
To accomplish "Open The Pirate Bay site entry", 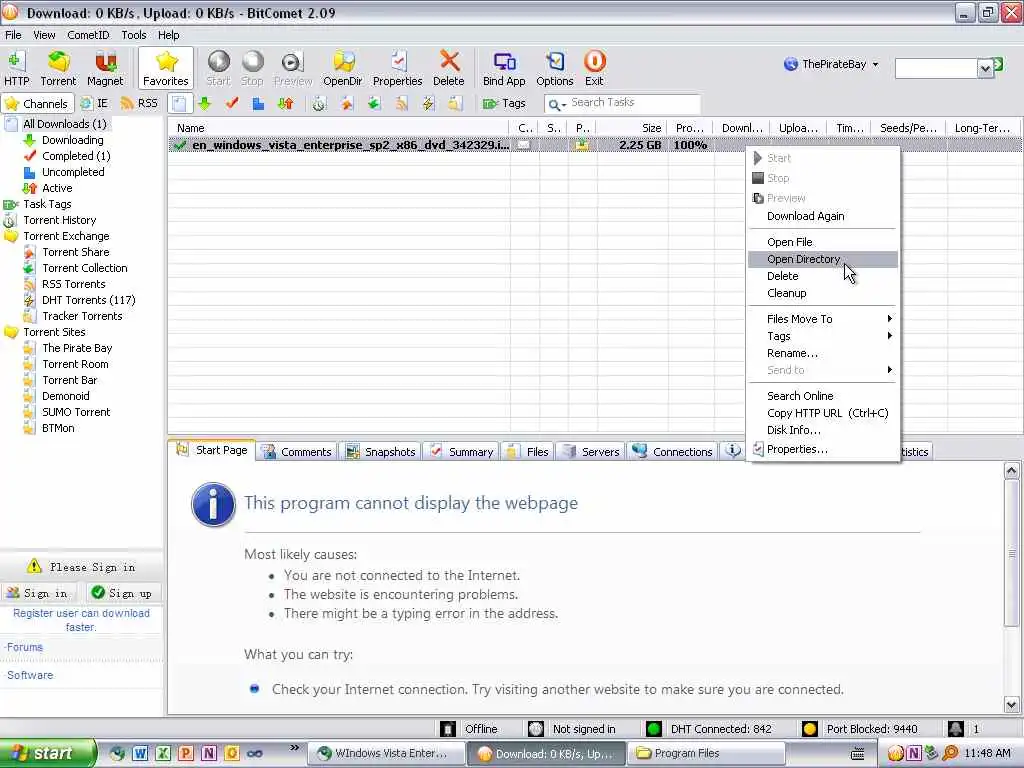I will (x=77, y=348).
